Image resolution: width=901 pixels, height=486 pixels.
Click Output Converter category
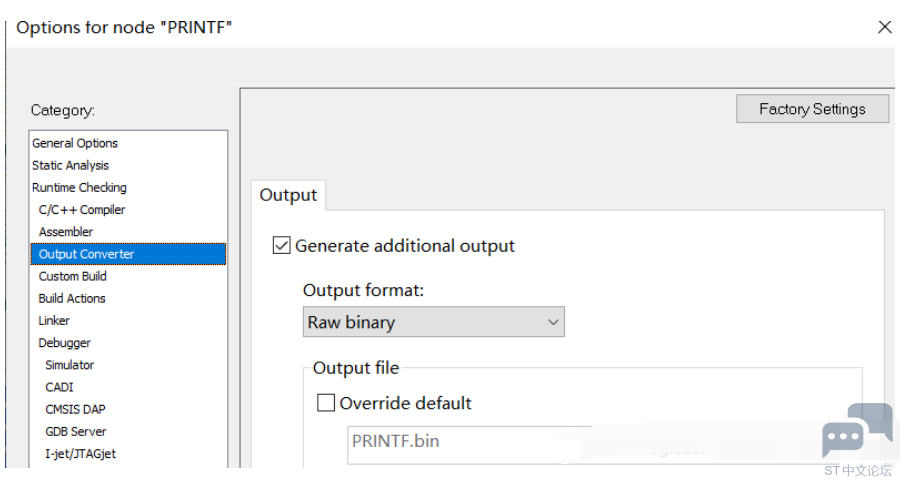pyautogui.click(x=86, y=254)
